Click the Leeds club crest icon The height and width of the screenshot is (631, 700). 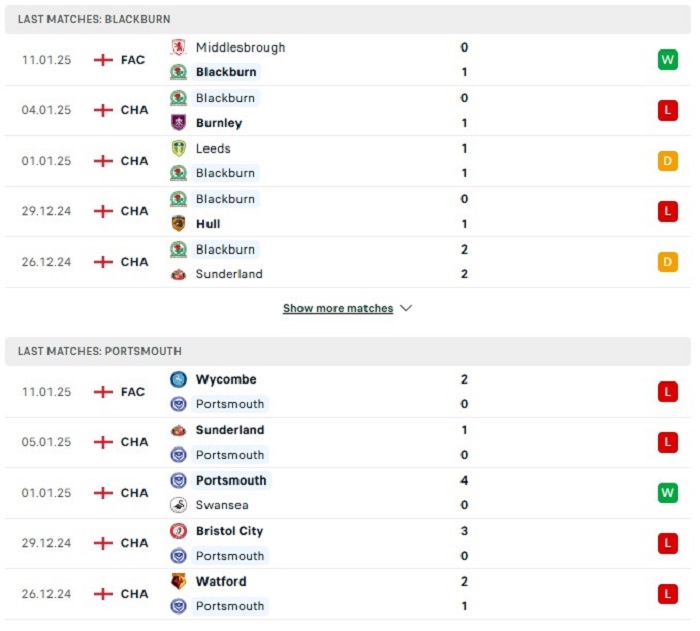(x=179, y=148)
